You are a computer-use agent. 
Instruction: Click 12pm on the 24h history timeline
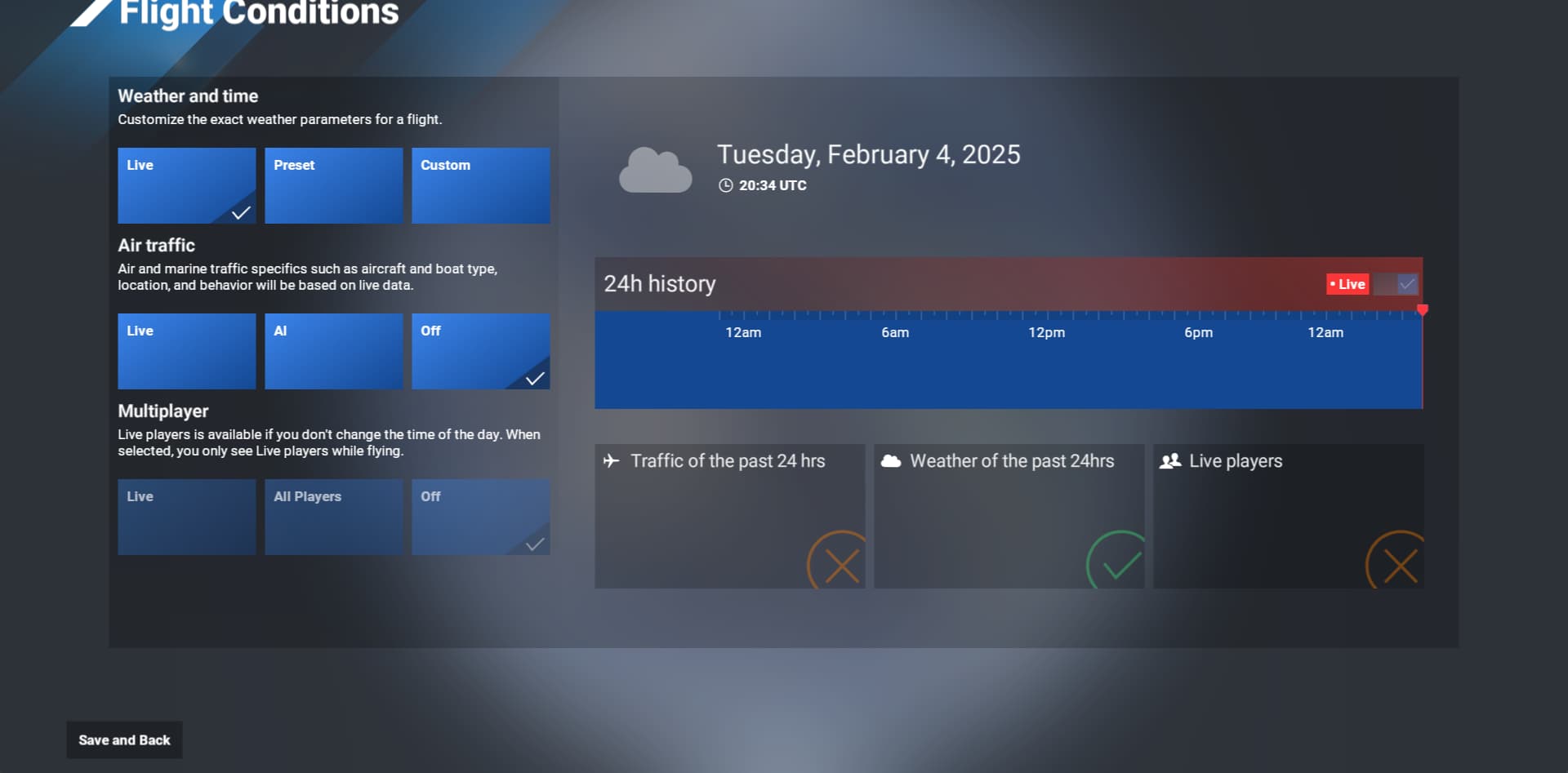tap(1046, 332)
